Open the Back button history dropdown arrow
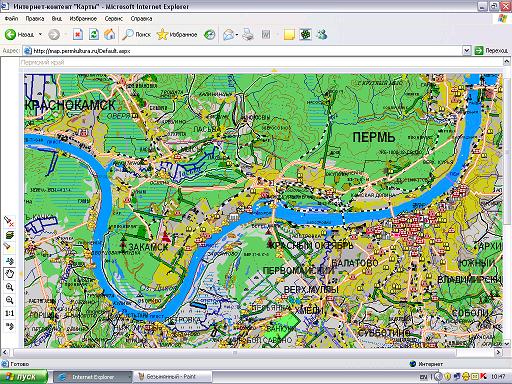 [40, 34]
